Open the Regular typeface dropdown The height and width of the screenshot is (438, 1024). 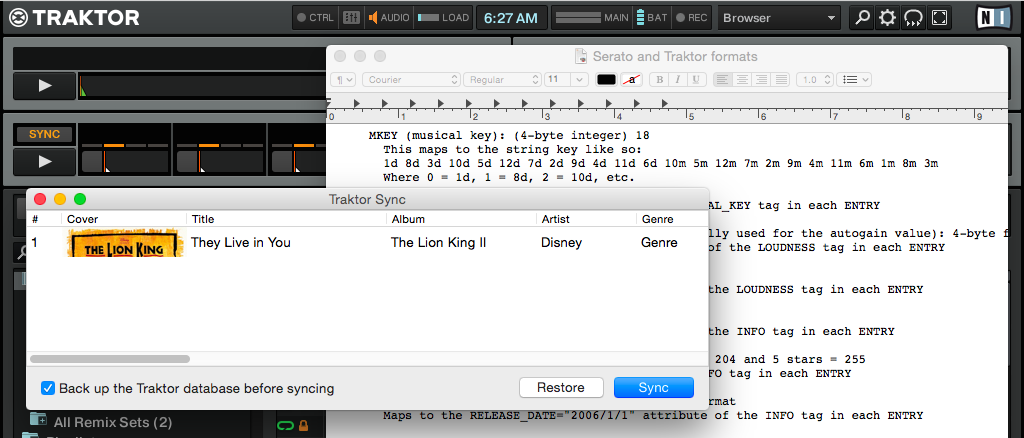click(502, 80)
